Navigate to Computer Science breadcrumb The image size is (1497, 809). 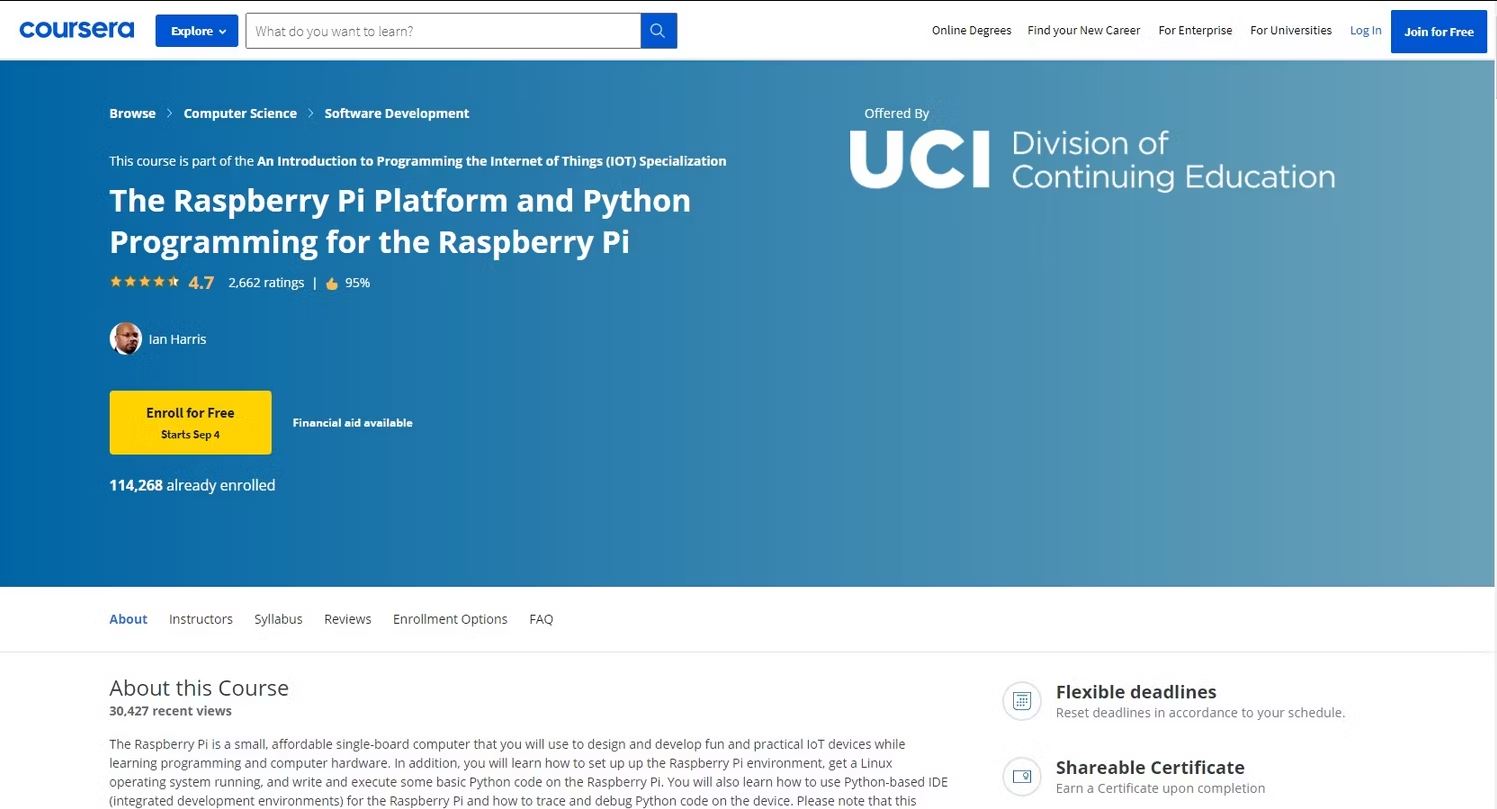click(240, 113)
